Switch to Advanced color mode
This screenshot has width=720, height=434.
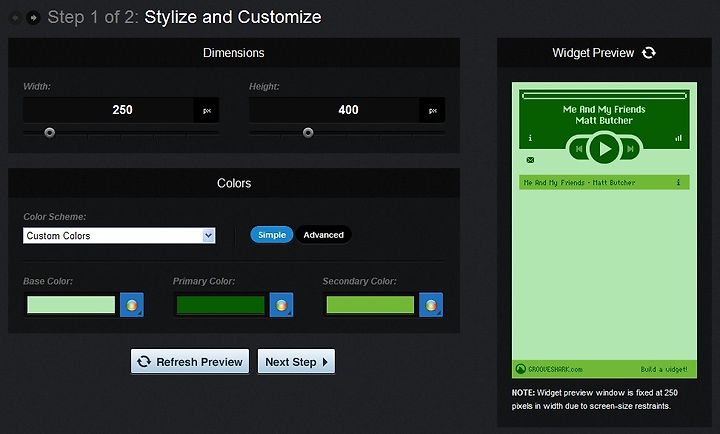click(323, 235)
